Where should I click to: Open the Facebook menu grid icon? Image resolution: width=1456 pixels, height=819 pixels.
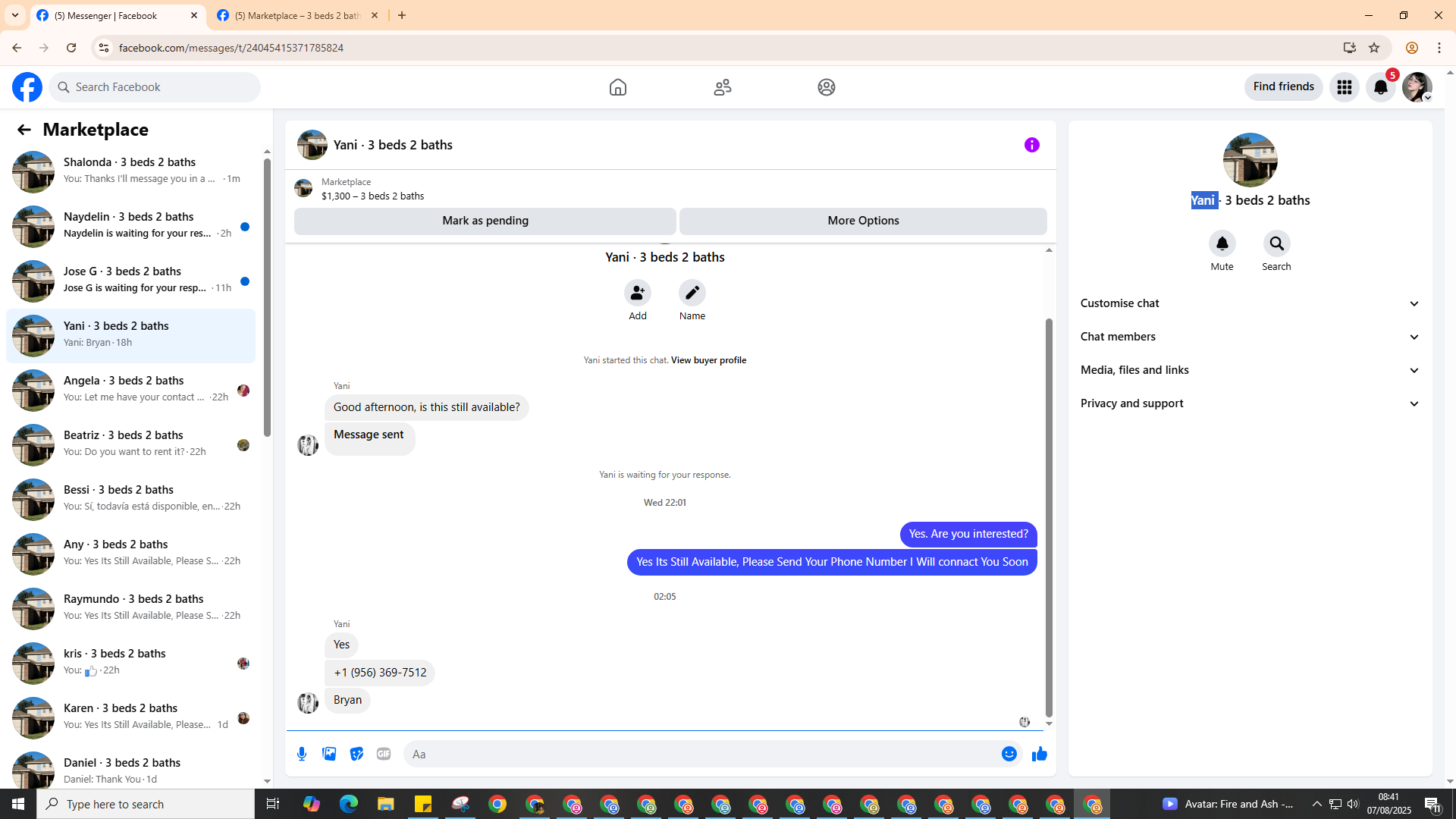pos(1345,87)
